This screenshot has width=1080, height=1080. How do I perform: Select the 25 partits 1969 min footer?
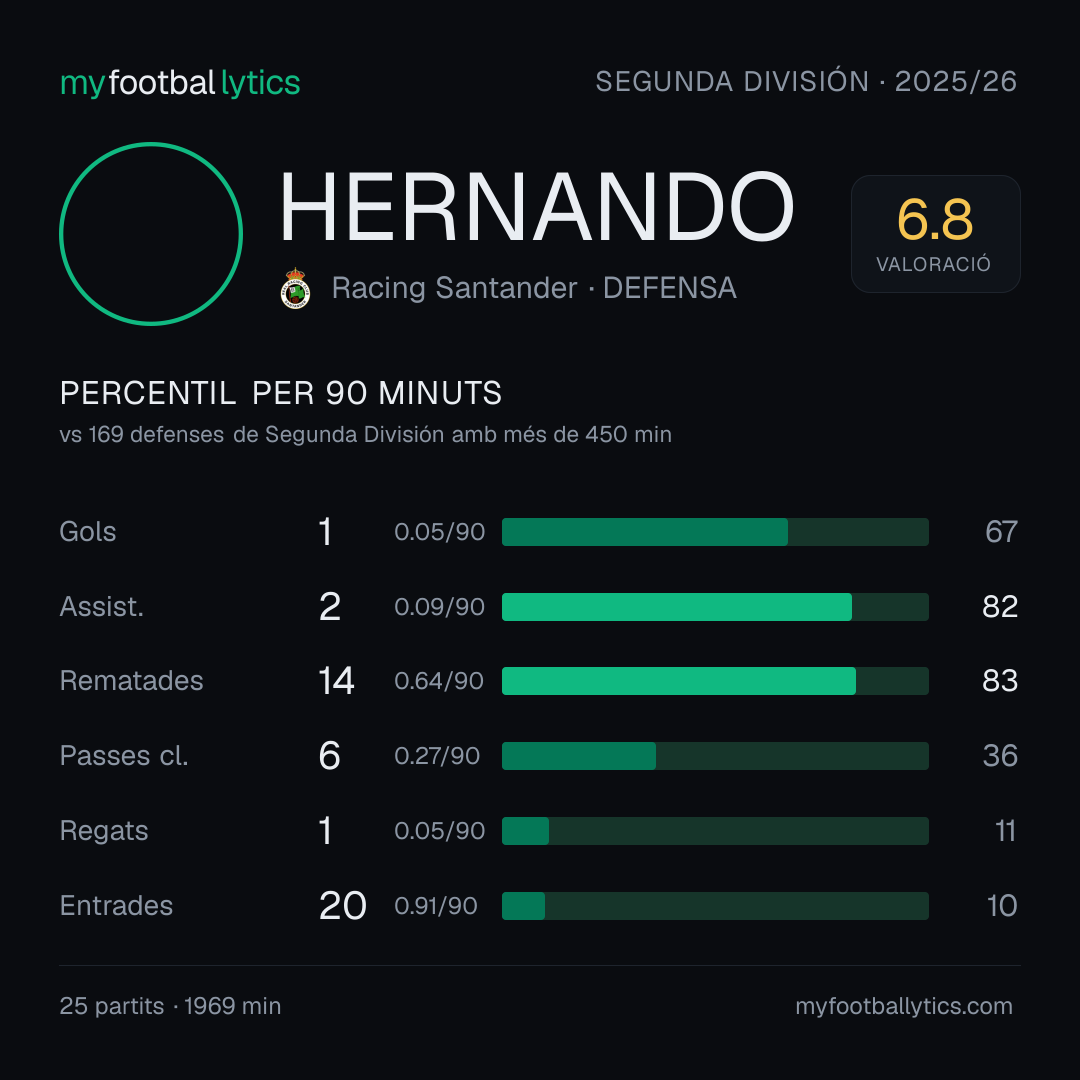(x=170, y=1006)
